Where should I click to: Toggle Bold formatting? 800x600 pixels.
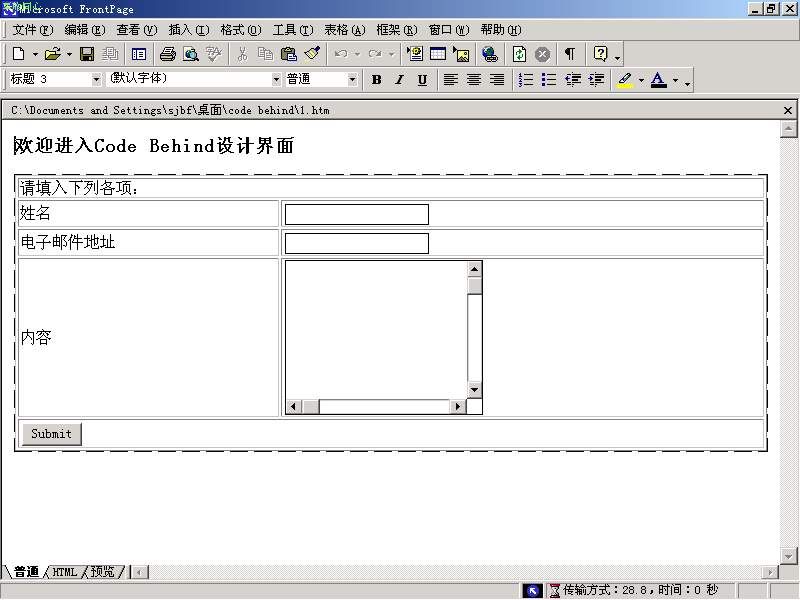click(376, 80)
